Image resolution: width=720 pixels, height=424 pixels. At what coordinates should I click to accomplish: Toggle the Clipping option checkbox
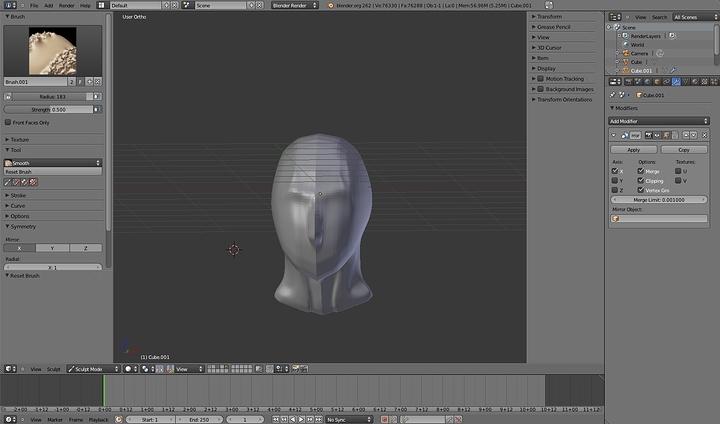point(639,181)
